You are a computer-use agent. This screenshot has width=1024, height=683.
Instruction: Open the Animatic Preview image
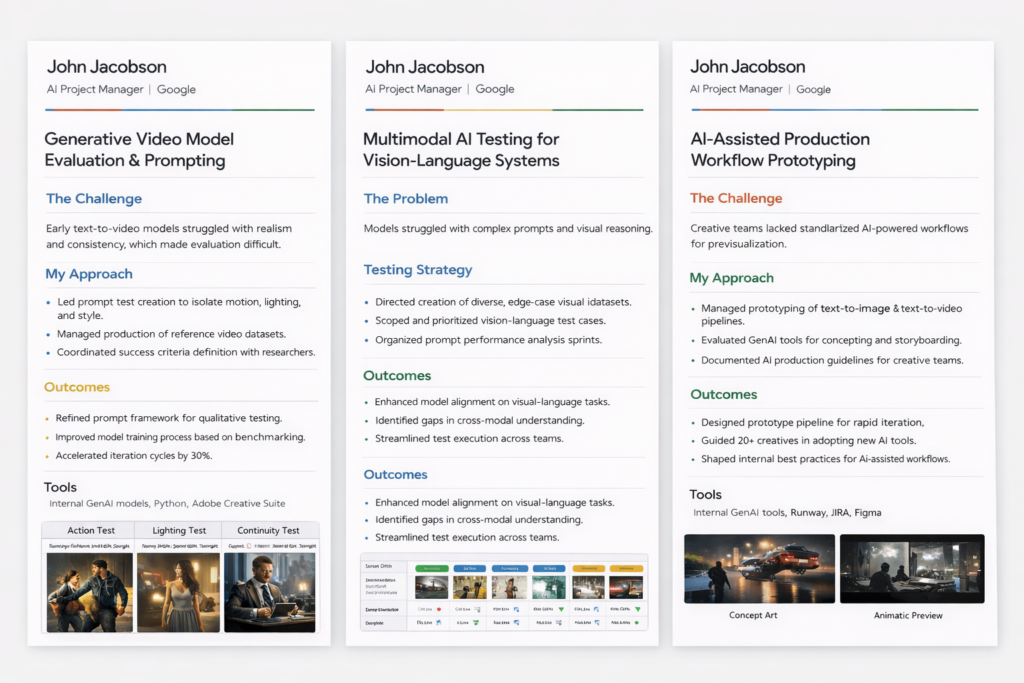[x=912, y=568]
